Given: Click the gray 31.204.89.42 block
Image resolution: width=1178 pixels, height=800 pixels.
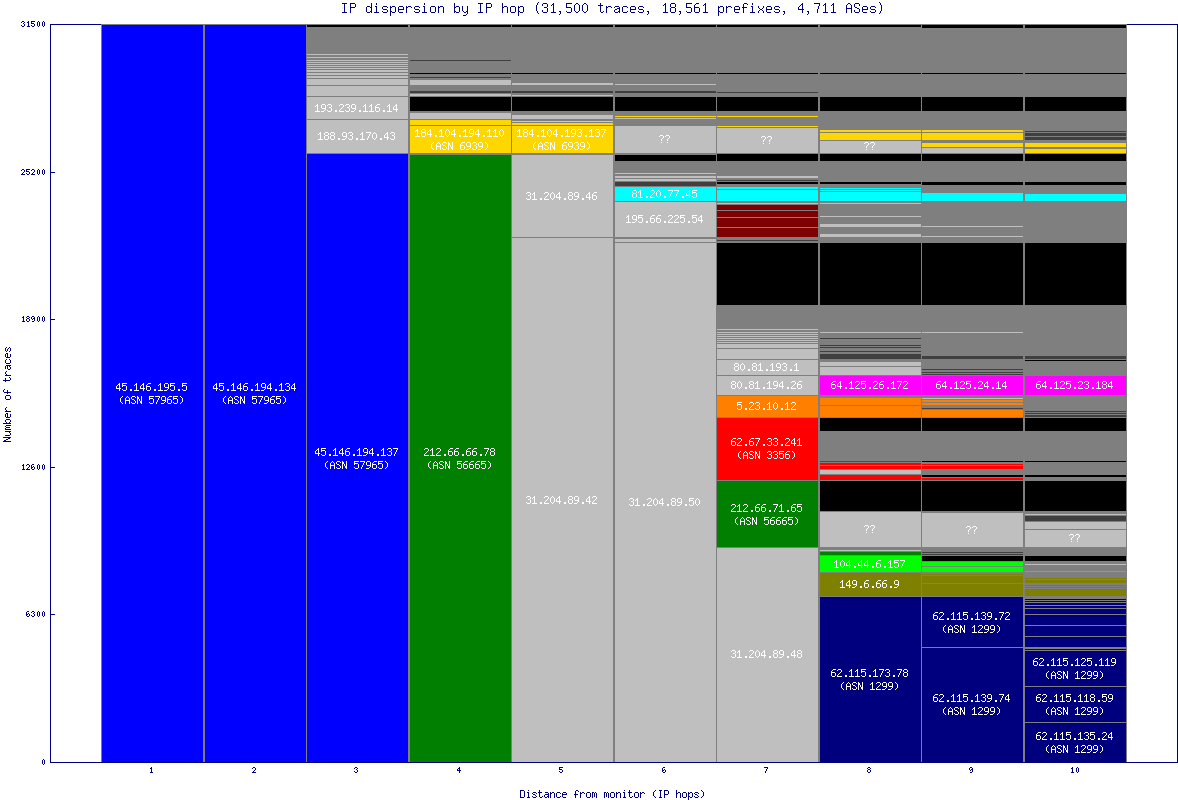Looking at the screenshot, I should (562, 499).
